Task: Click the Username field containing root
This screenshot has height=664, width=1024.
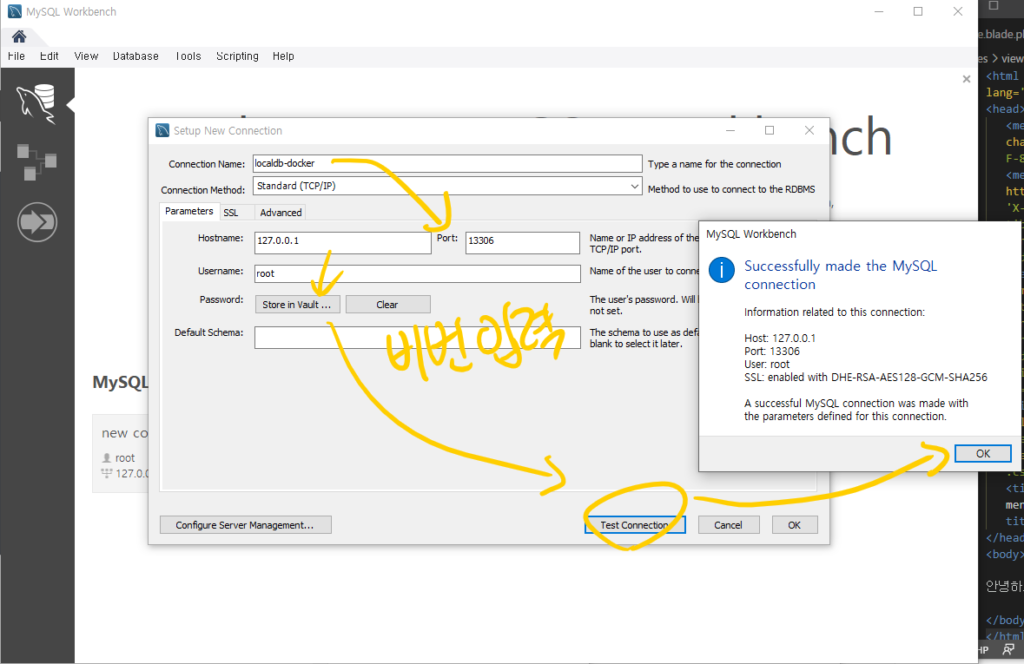Action: (417, 274)
